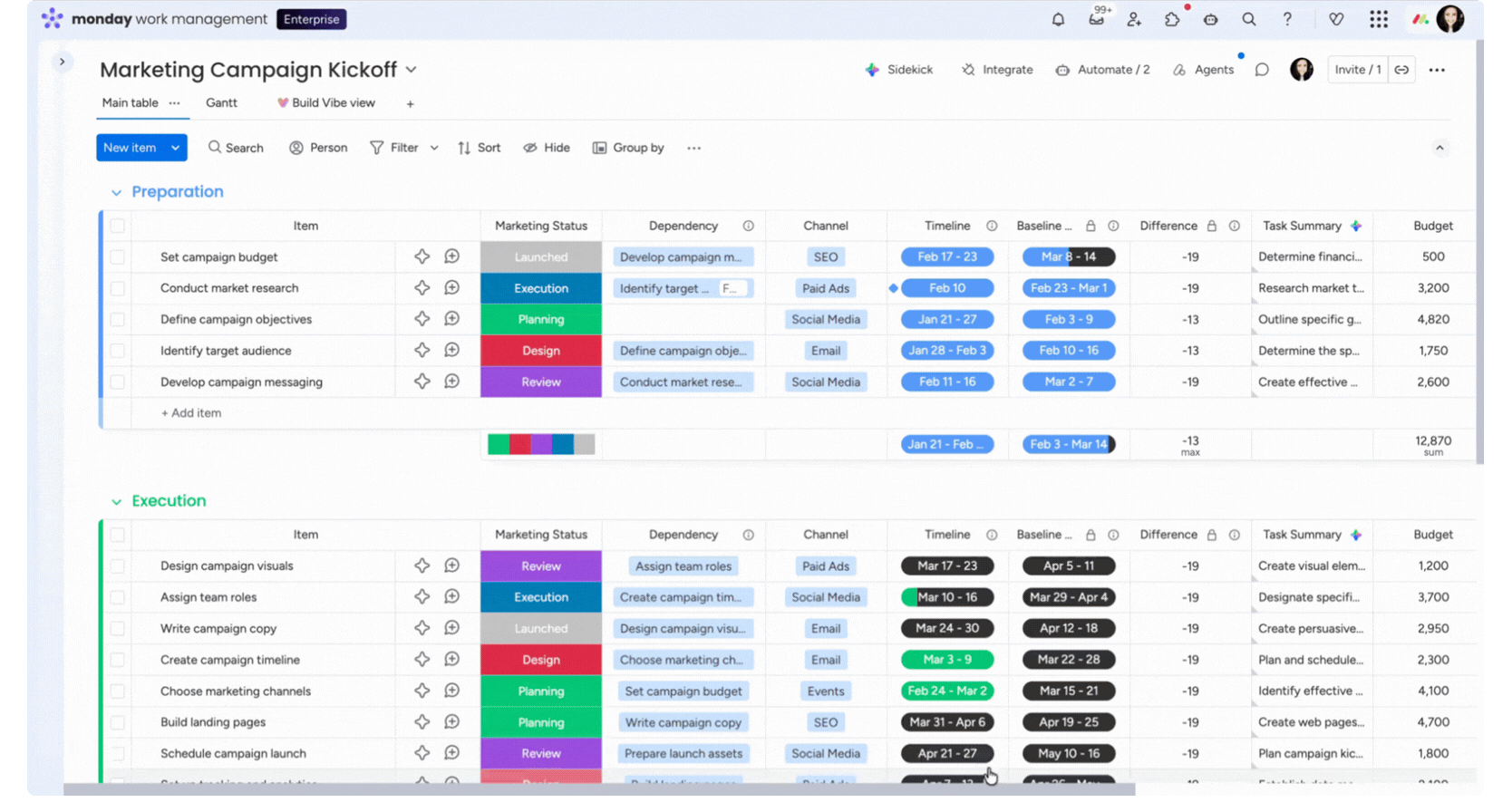The height and width of the screenshot is (812, 1512).
Task: Open the notifications bell icon
Action: click(1058, 19)
